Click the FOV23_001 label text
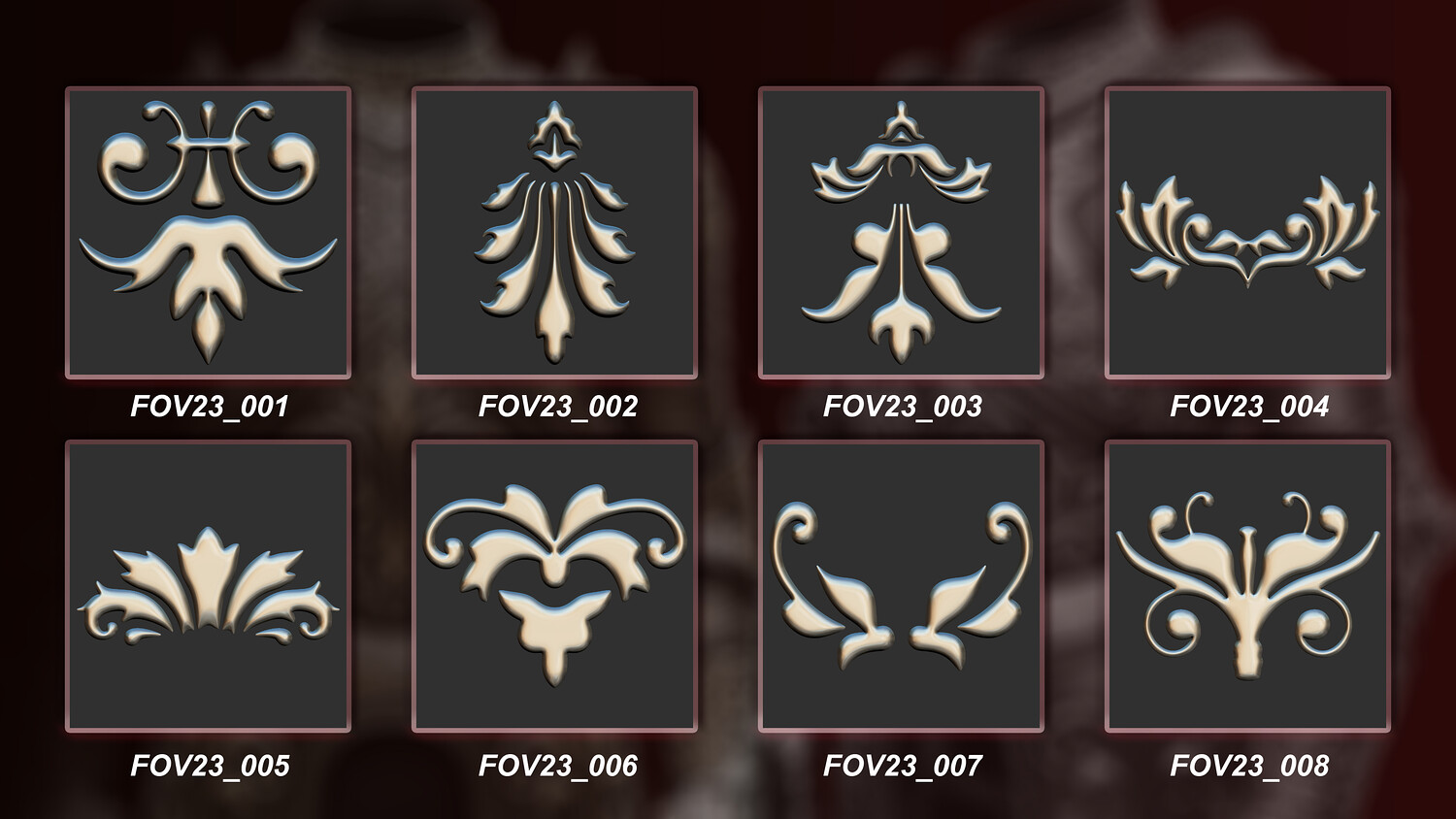Image resolution: width=1456 pixels, height=819 pixels. point(210,406)
